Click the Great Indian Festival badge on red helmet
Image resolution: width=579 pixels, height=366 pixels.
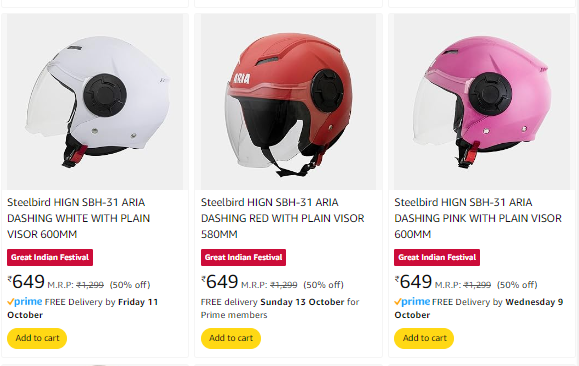[243, 257]
